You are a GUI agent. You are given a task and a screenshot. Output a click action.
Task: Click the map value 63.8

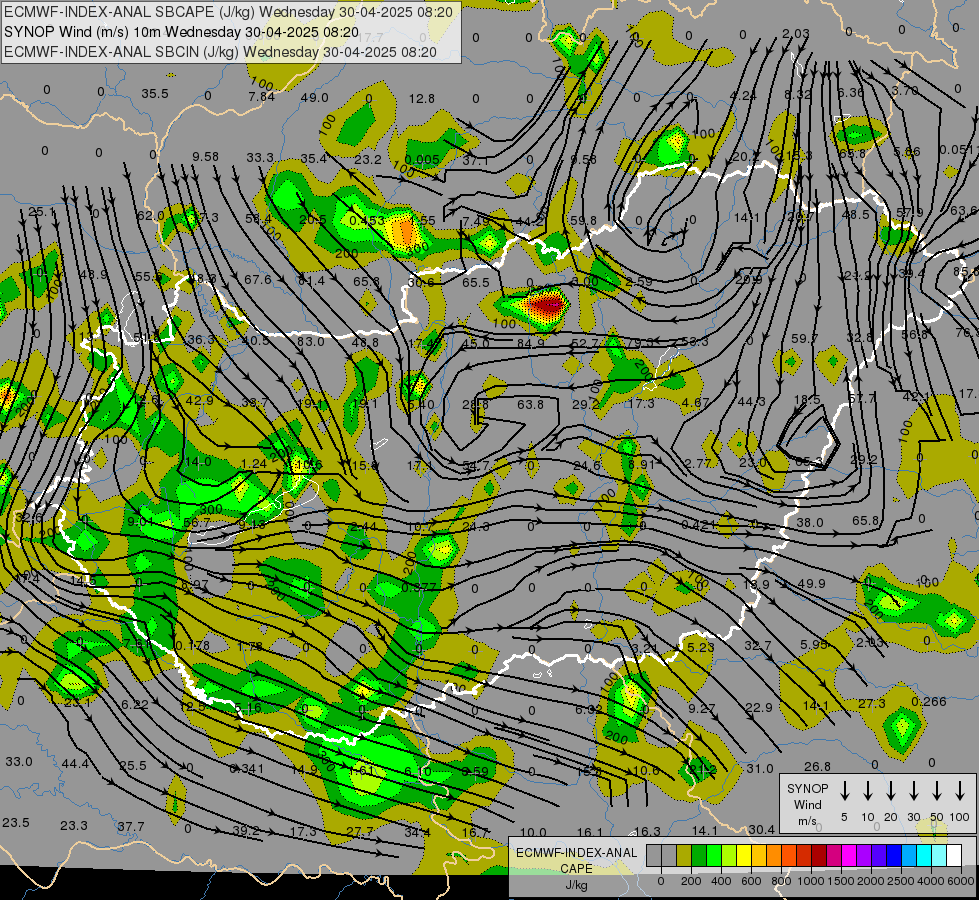(530, 404)
